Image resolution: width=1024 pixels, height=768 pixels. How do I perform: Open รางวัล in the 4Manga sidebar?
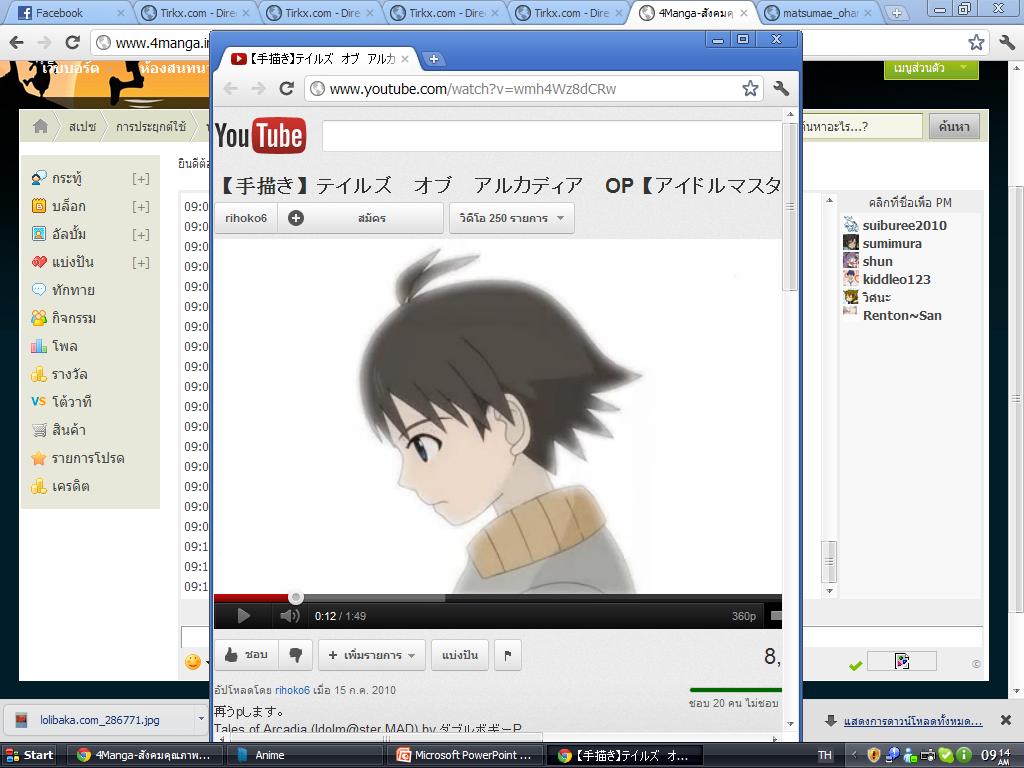(69, 374)
